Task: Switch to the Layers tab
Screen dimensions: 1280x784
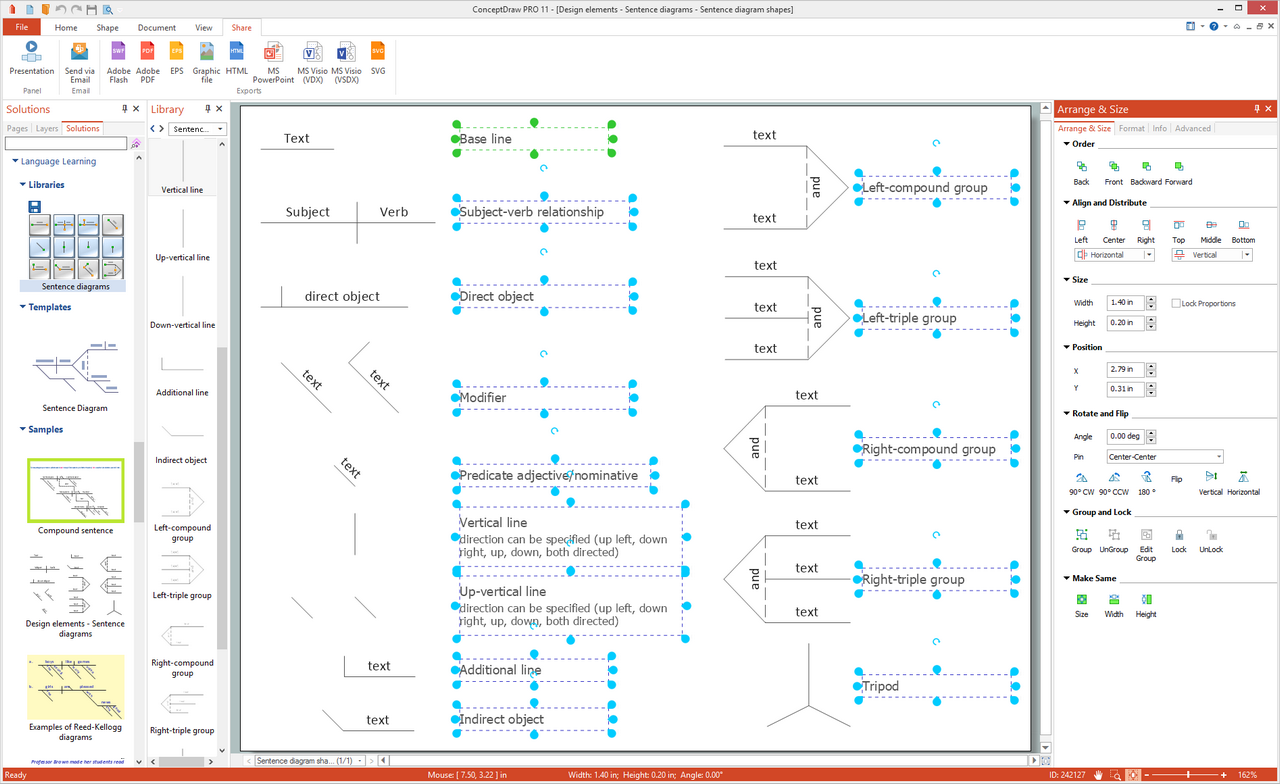Action: click(x=47, y=128)
